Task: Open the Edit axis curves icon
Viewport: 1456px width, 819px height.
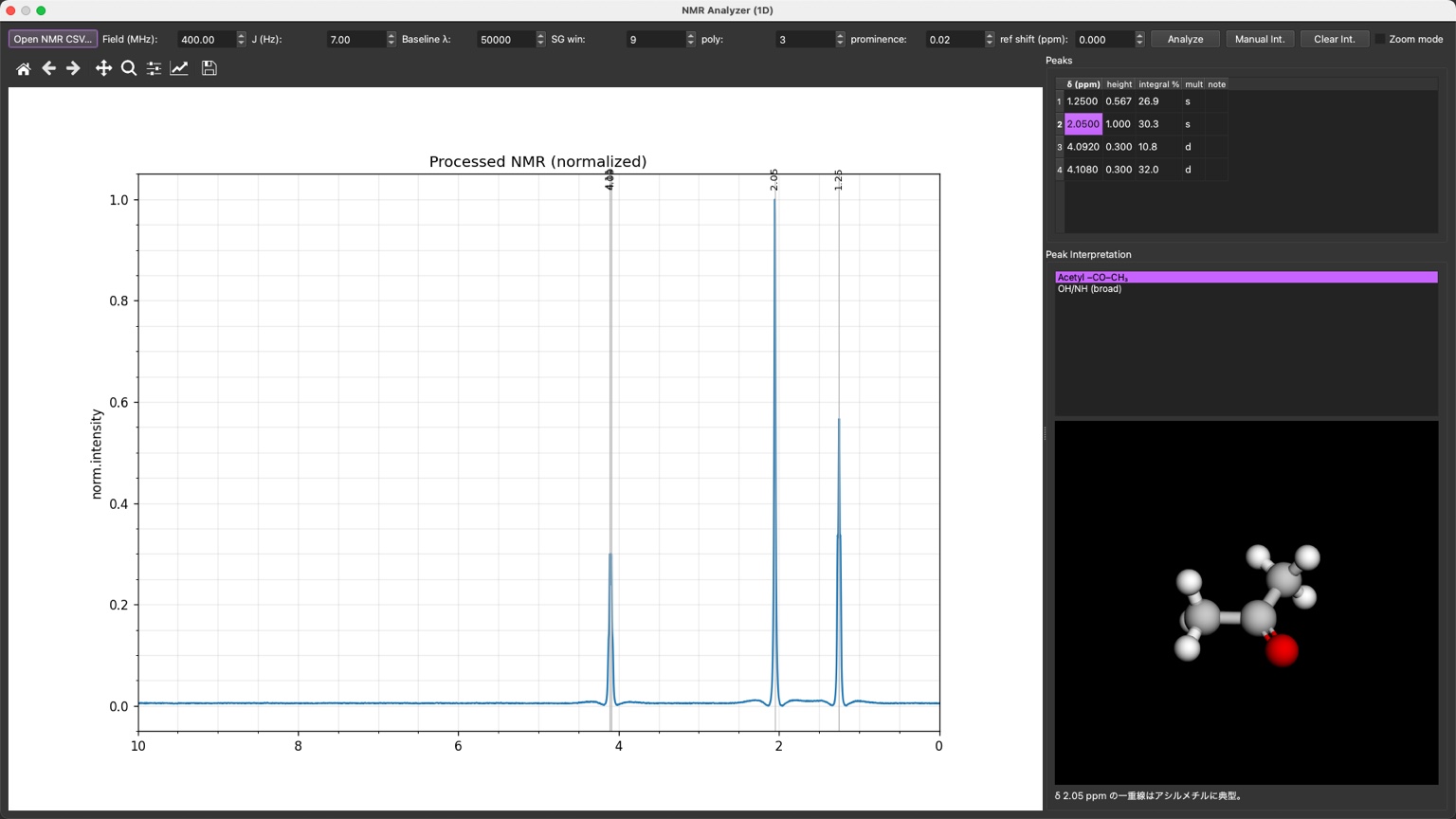Action: (179, 68)
